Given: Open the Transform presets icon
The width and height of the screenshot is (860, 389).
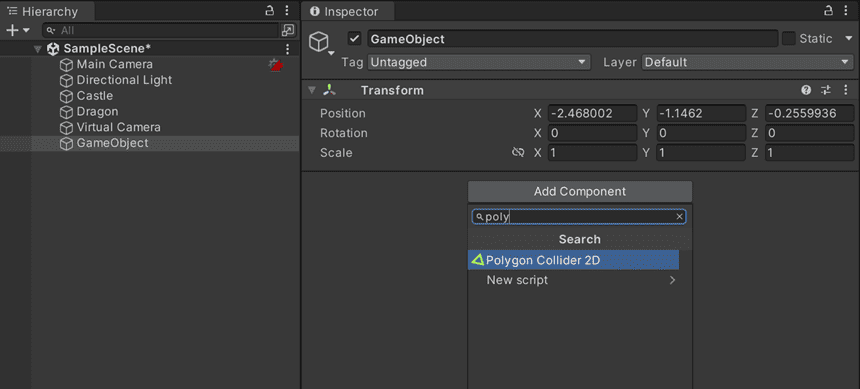Looking at the screenshot, I should (826, 90).
